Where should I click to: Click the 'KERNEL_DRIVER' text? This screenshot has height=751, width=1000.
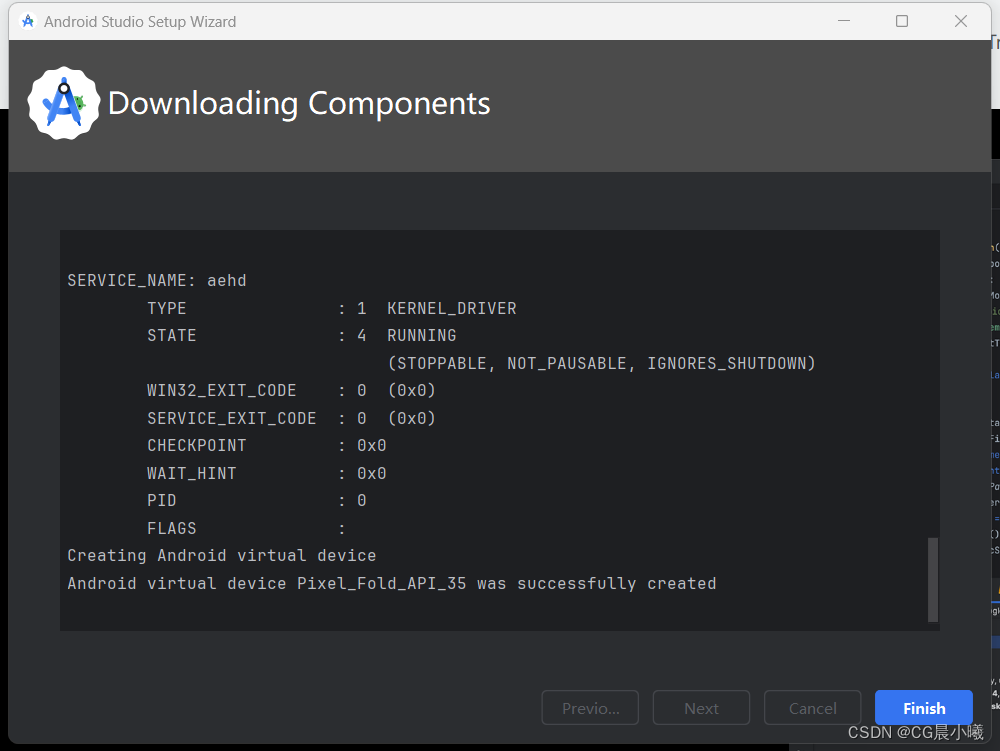(452, 309)
